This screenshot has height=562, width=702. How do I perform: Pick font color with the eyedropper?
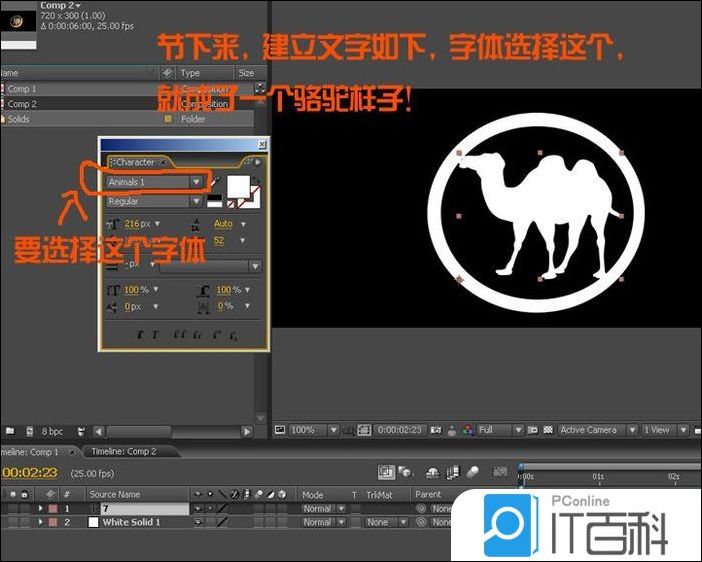tap(217, 181)
